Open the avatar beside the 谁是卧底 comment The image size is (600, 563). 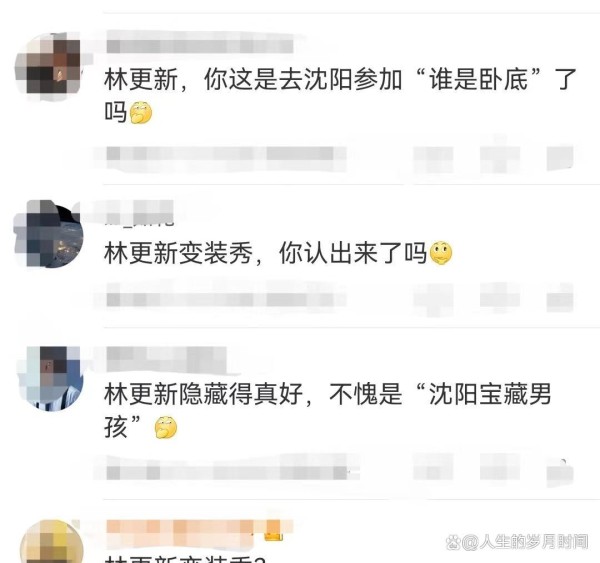pos(49,67)
